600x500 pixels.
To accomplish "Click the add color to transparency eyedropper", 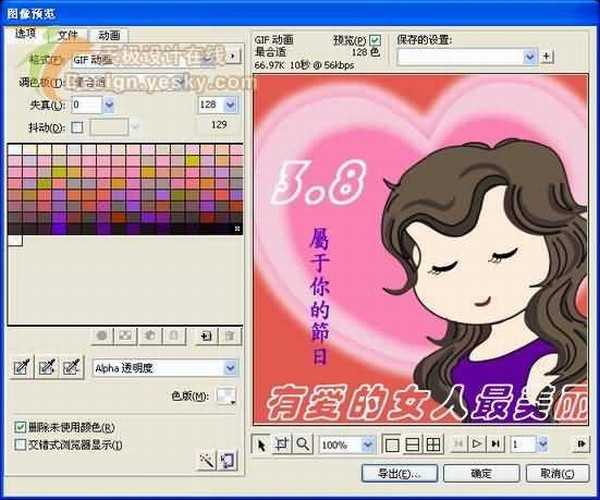I will click(46, 367).
